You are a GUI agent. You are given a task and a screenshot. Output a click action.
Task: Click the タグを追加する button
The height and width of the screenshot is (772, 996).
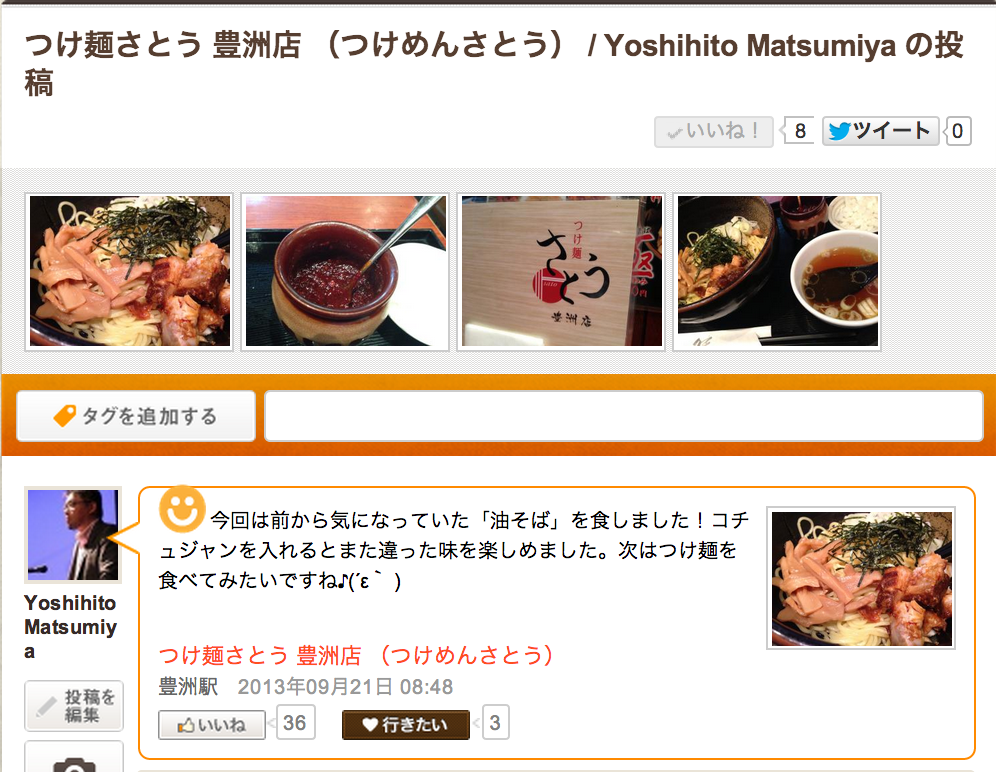point(136,416)
